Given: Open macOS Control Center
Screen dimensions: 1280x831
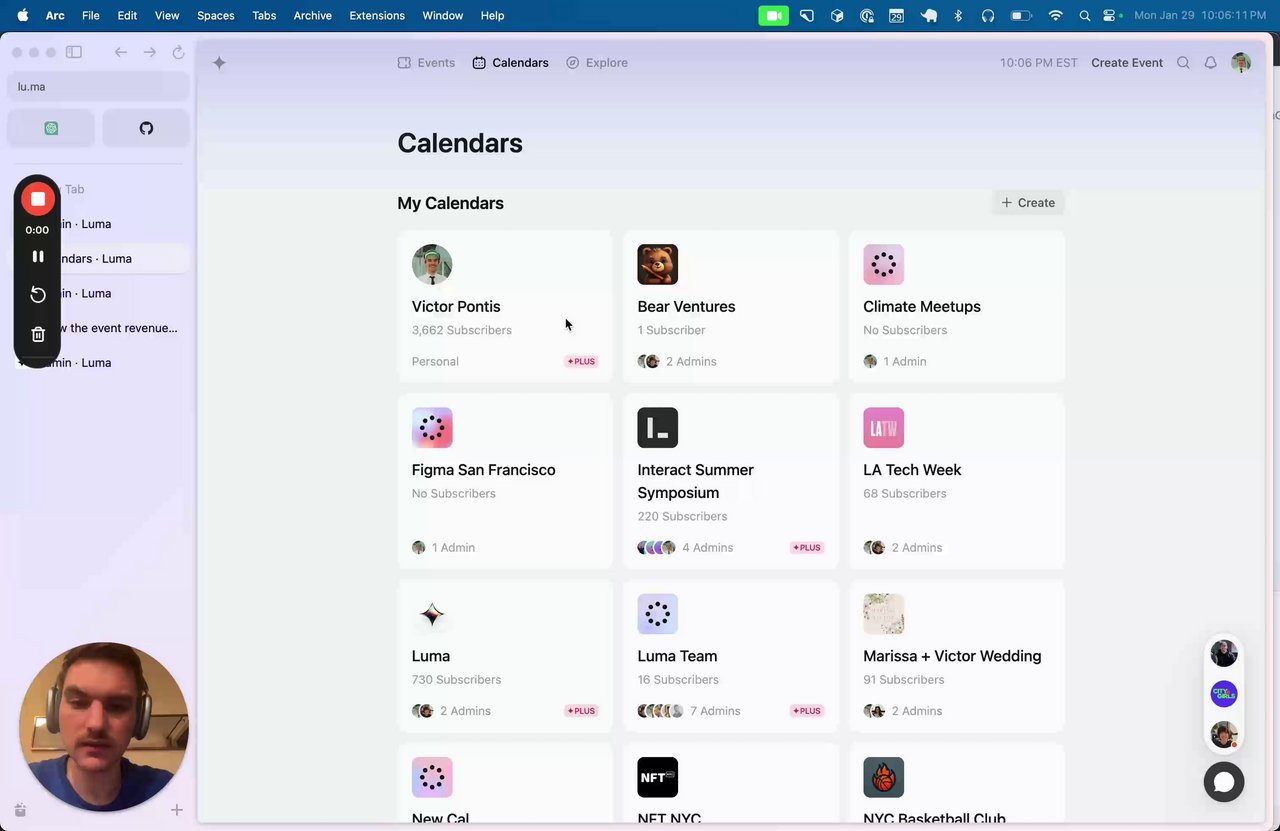Looking at the screenshot, I should (x=1110, y=15).
